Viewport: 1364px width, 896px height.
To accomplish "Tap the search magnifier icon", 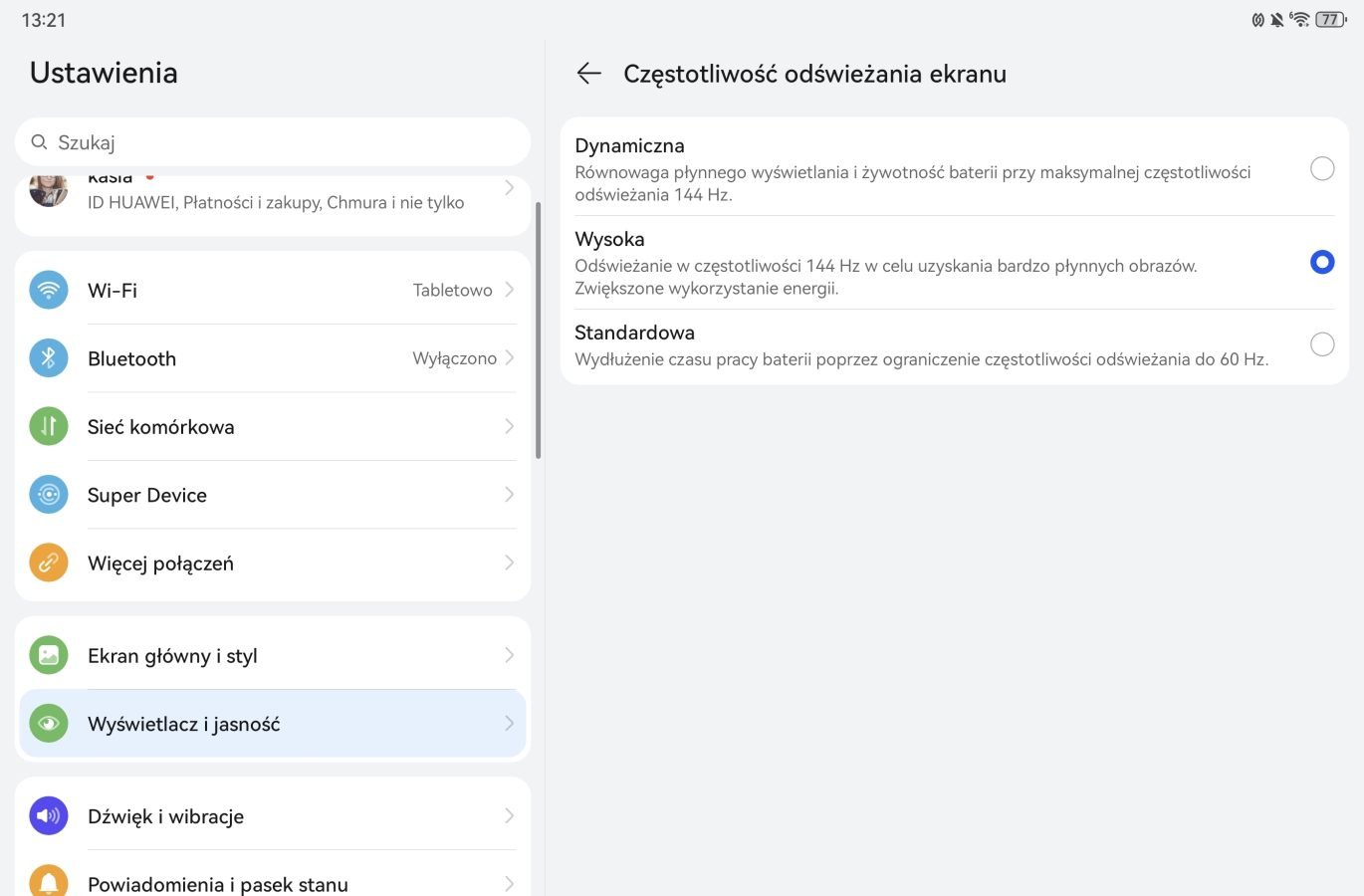I will pos(40,142).
